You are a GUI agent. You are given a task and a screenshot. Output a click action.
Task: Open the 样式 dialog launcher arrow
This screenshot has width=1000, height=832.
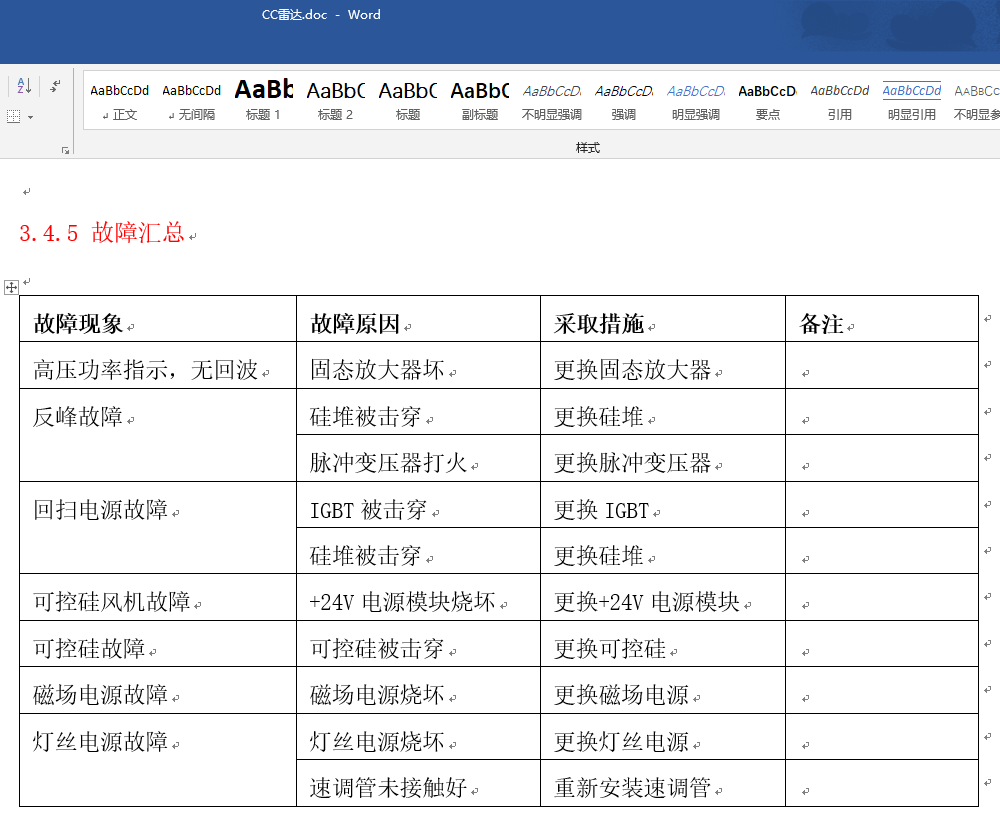point(65,148)
